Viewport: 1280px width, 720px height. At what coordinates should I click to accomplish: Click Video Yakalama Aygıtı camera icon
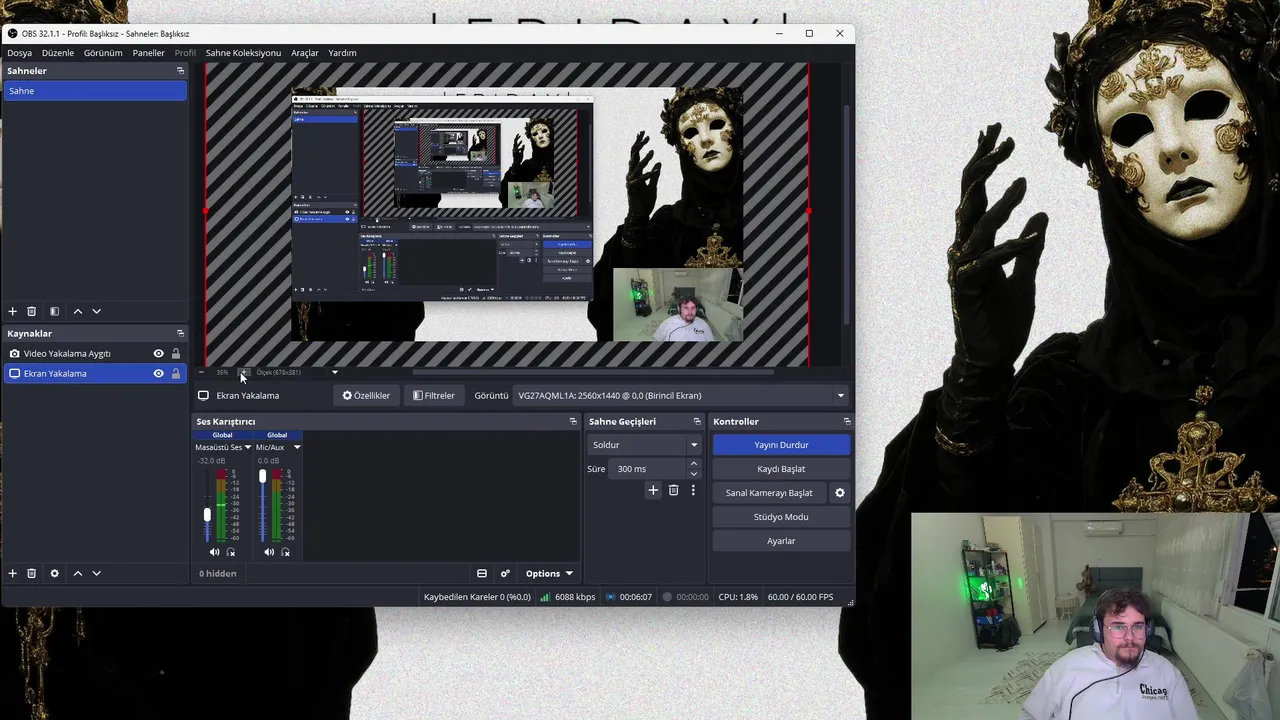click(14, 354)
